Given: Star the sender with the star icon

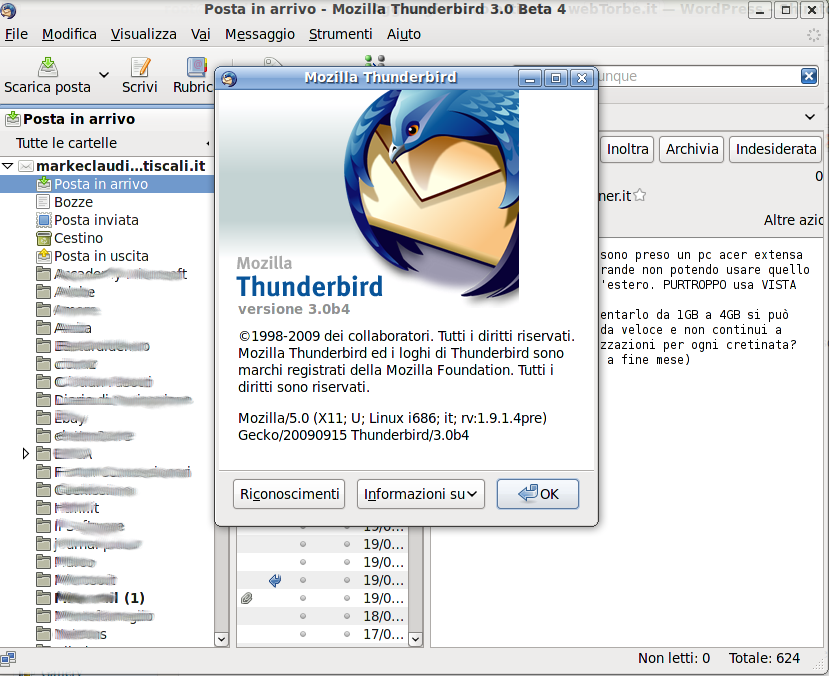Looking at the screenshot, I should [x=639, y=196].
